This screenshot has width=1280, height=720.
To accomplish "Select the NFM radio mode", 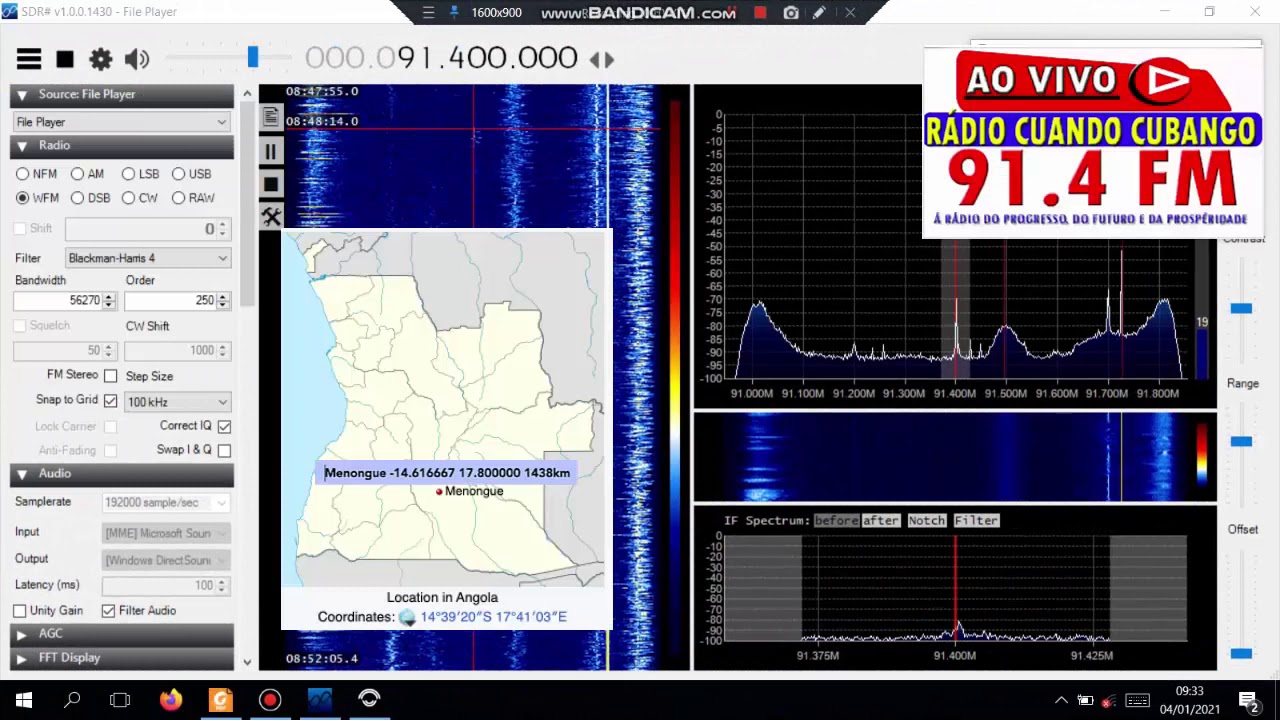I will click(22, 174).
